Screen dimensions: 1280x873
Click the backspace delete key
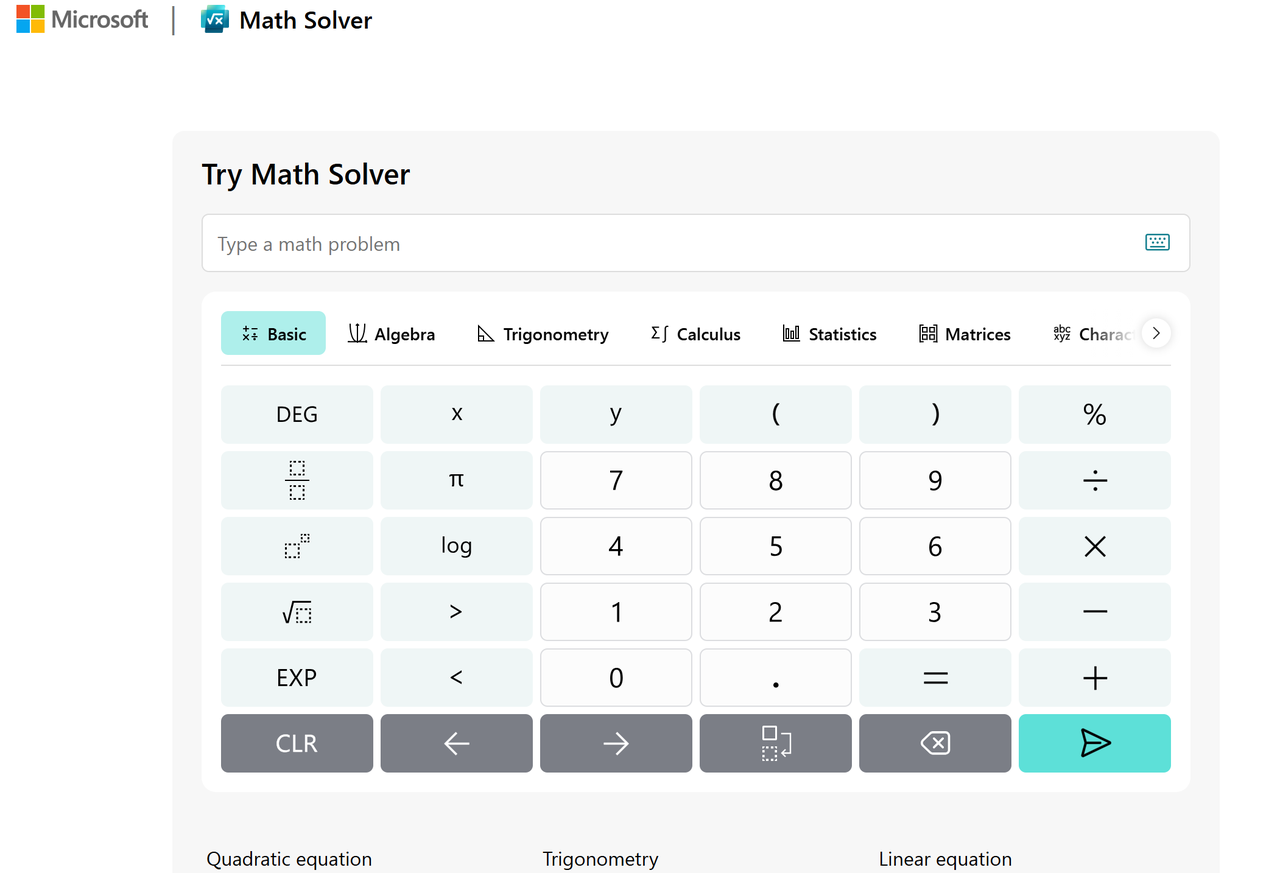(x=935, y=743)
